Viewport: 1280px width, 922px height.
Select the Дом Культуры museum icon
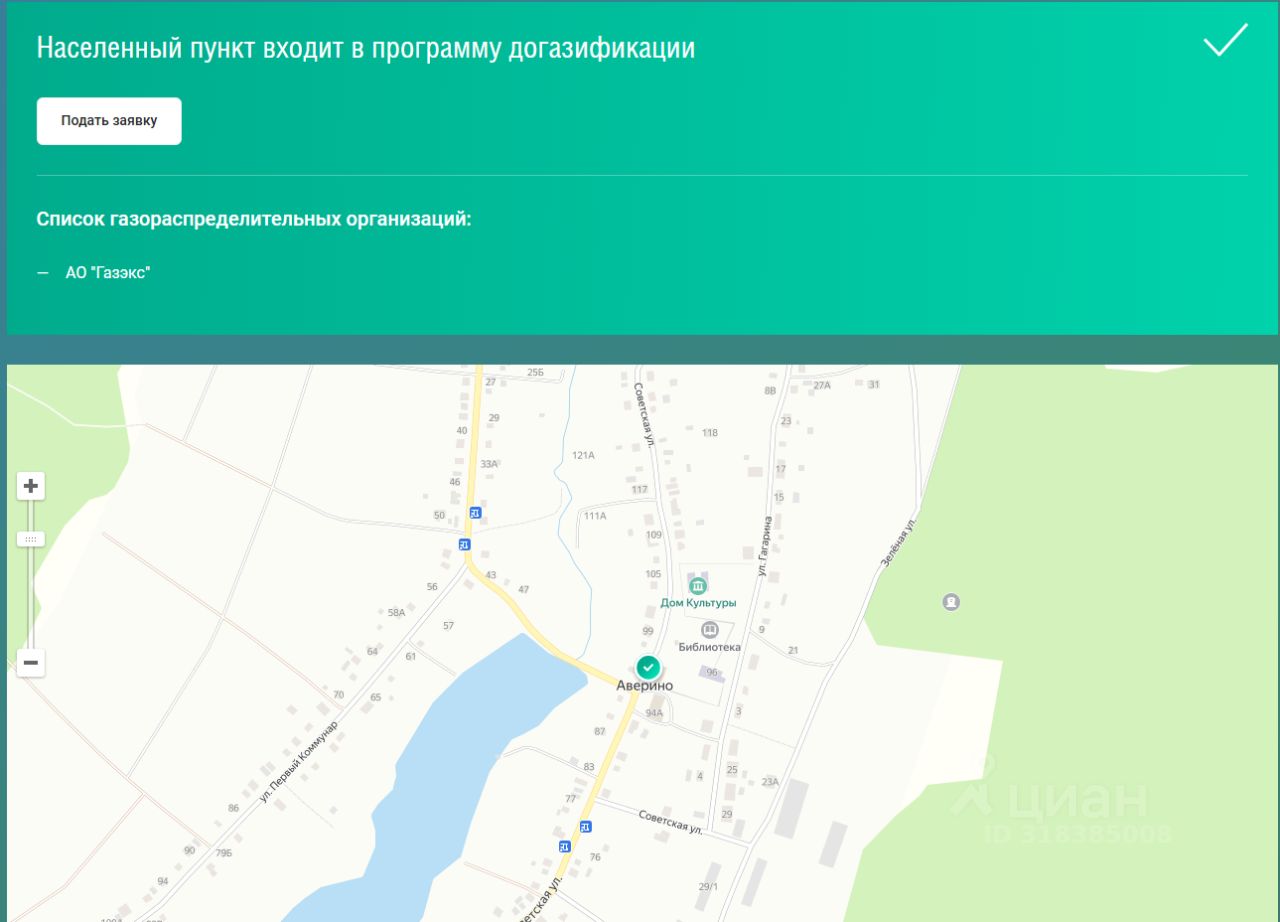(x=698, y=584)
